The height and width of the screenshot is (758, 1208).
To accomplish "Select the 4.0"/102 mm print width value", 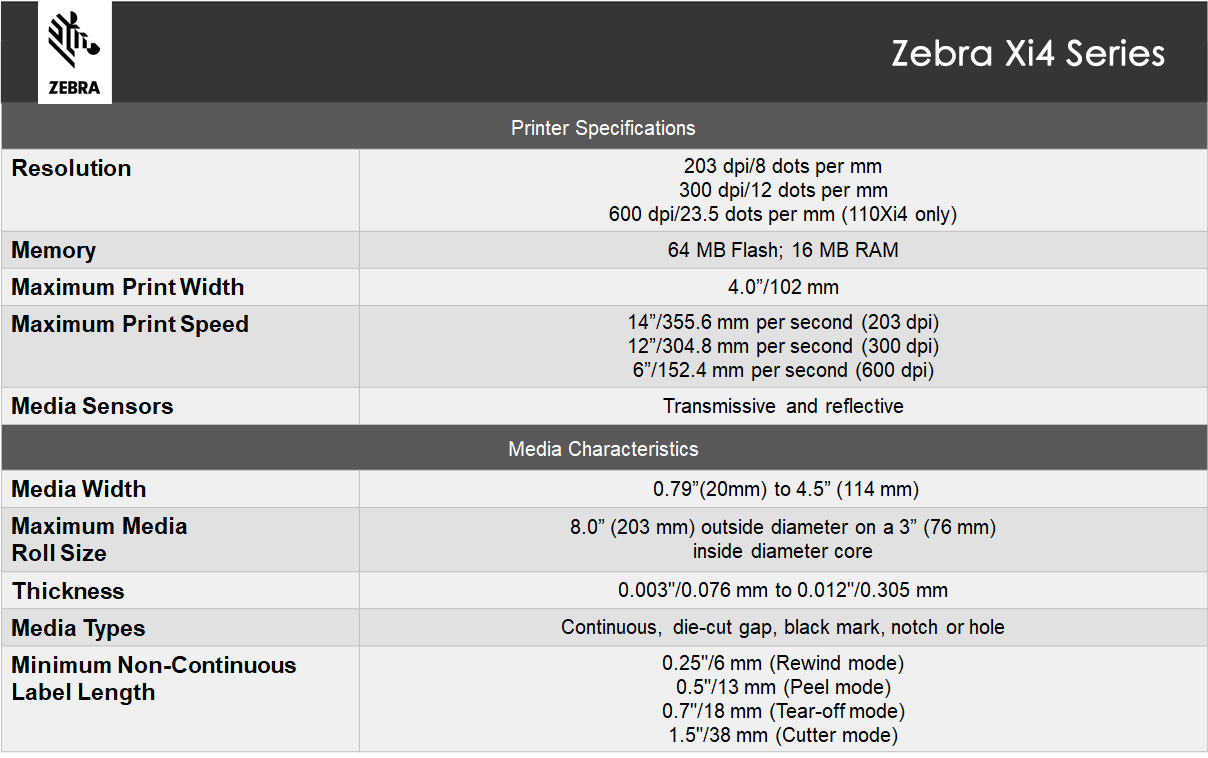I will [x=783, y=287].
